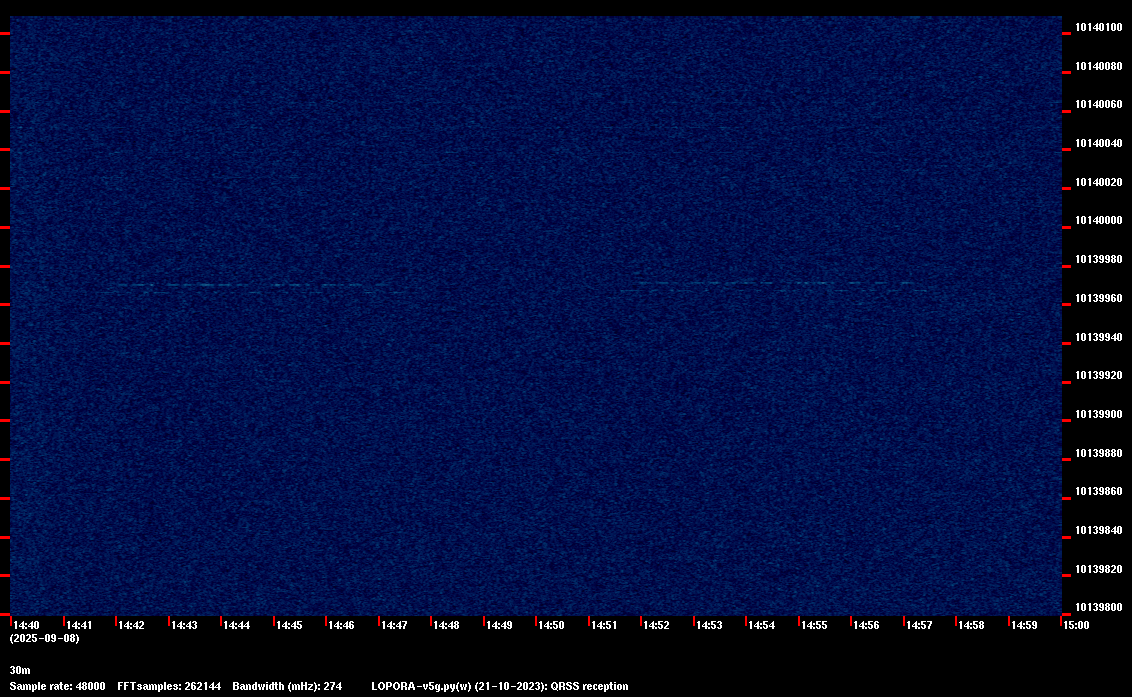Click the 10139940 frequency label
Viewport: 1132px width, 697px height.
click(1098, 337)
